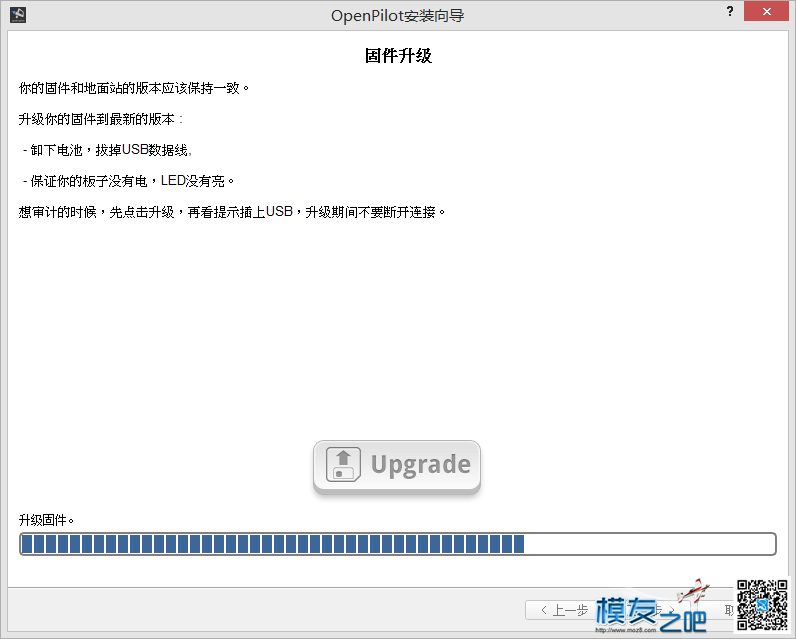The image size is (796, 639).
Task: Click the instruction 保证你的板子没有电，LED没有亮
Action: (x=128, y=181)
